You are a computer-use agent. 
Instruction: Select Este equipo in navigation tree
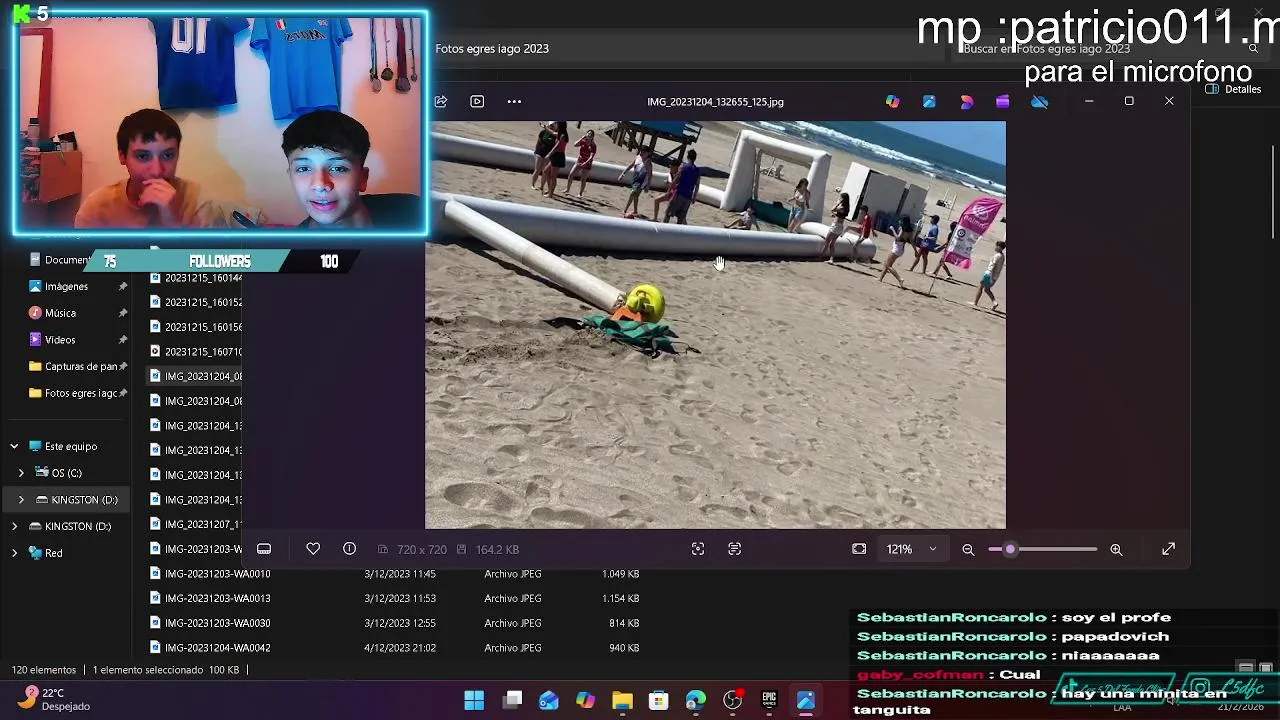point(70,446)
